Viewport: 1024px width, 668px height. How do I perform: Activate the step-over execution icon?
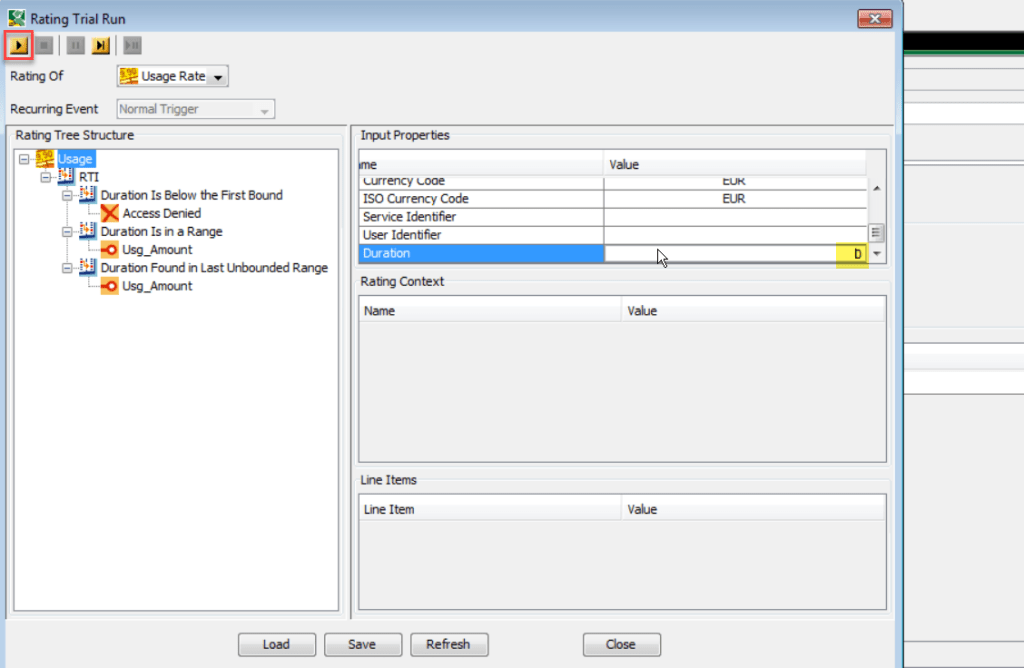tap(131, 45)
